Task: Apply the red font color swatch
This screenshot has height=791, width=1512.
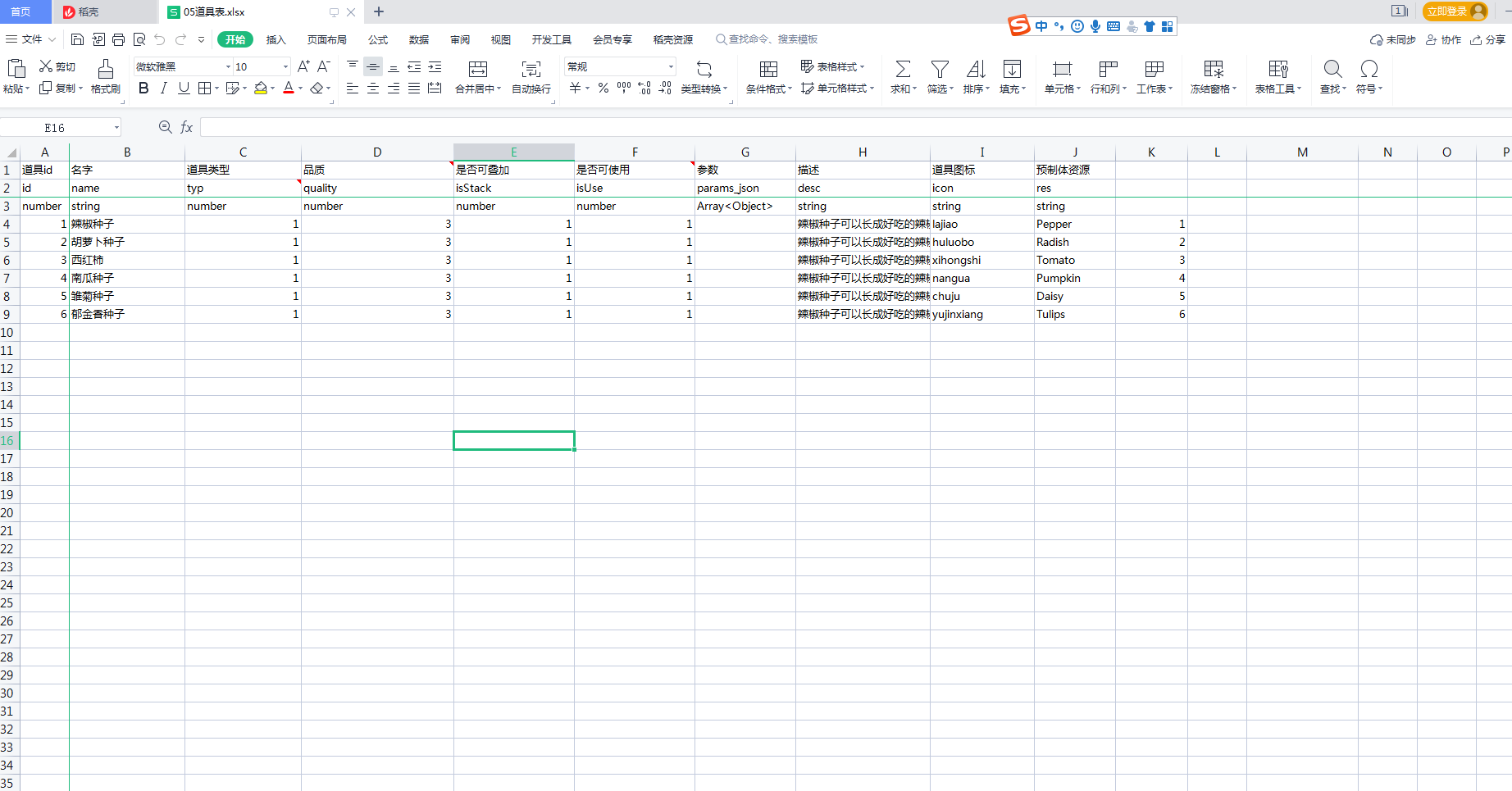Action: [289, 88]
